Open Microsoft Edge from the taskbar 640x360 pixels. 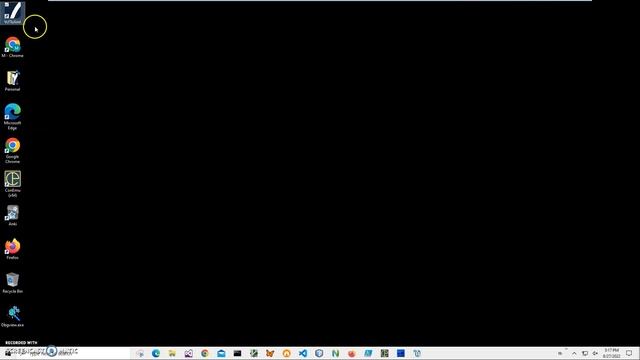click(156, 353)
